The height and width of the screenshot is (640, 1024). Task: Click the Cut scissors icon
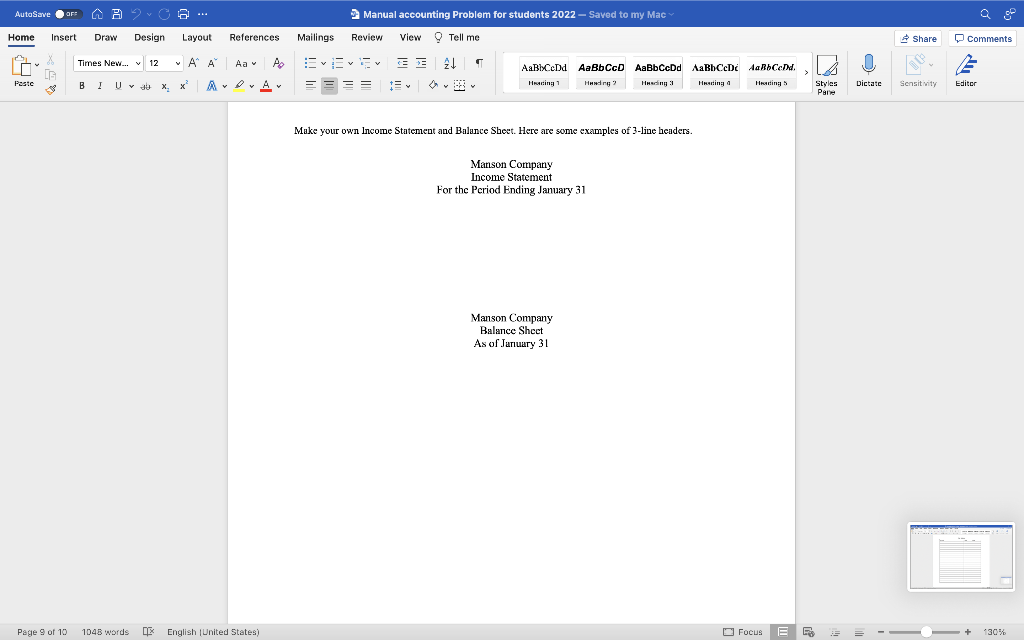click(x=50, y=60)
